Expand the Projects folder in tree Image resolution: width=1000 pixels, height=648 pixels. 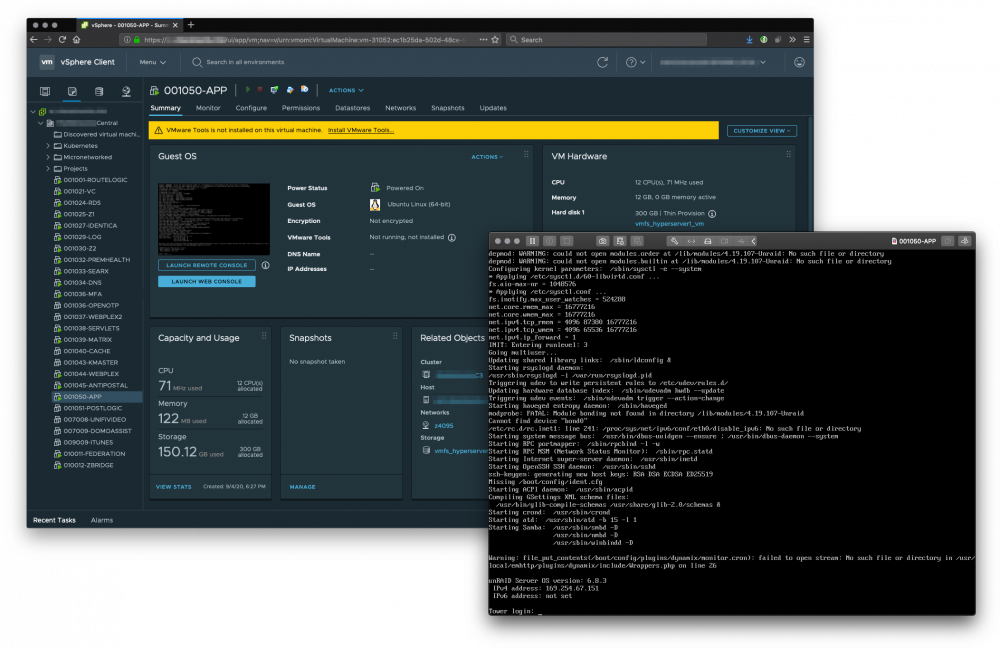pos(48,169)
